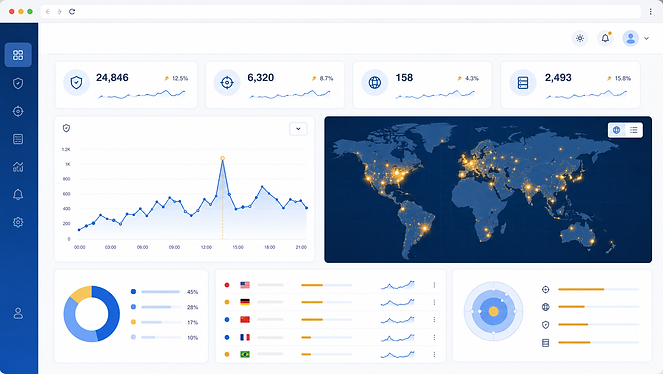Open browser three-dot menu
The height and width of the screenshot is (374, 663).
tap(651, 11)
